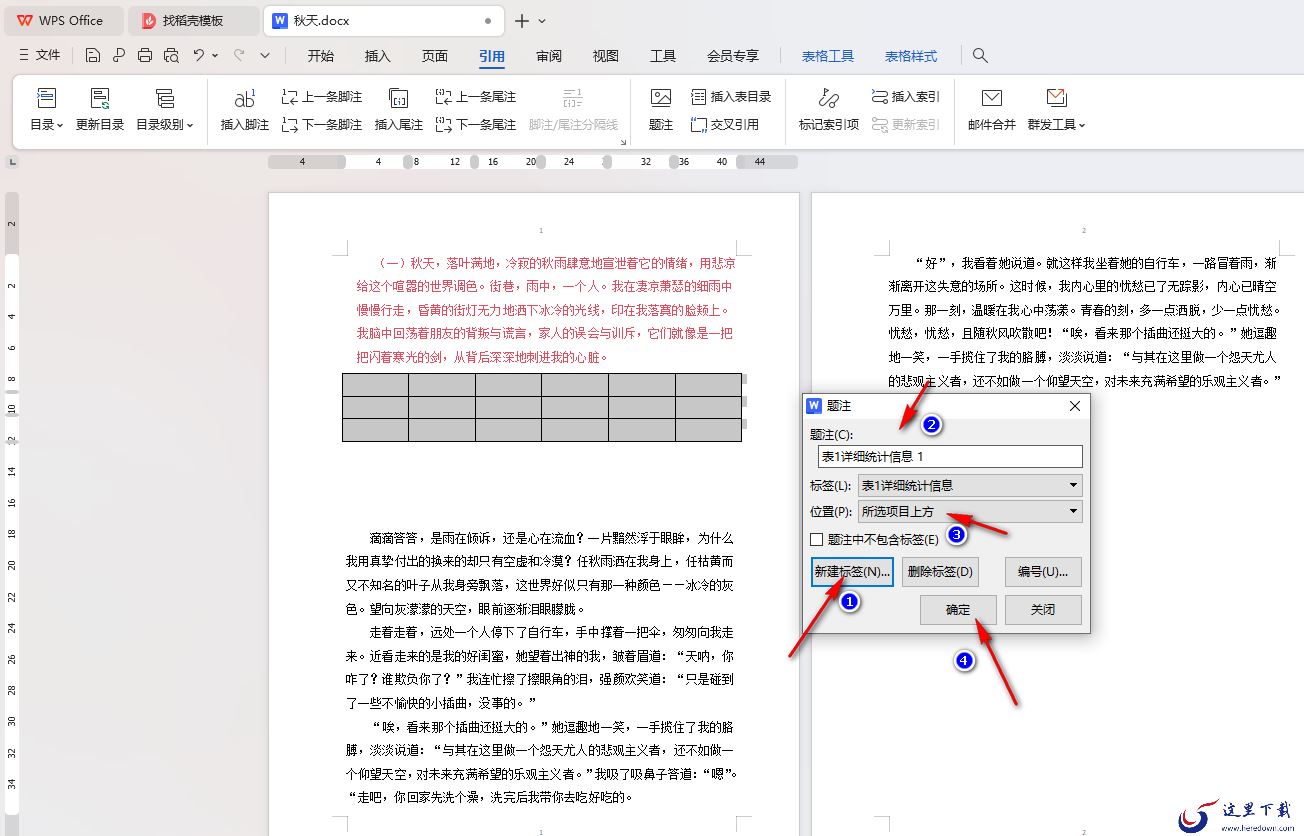Go to 下一条脚注
The image size is (1304, 836).
tap(322, 125)
